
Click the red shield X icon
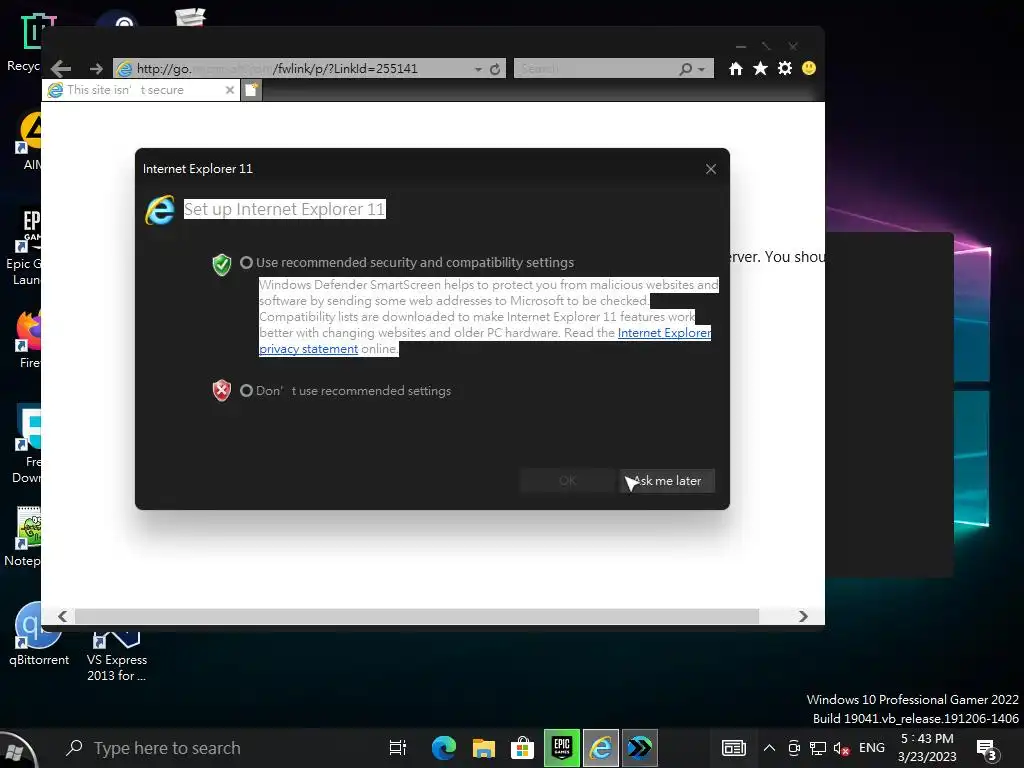[x=222, y=391]
